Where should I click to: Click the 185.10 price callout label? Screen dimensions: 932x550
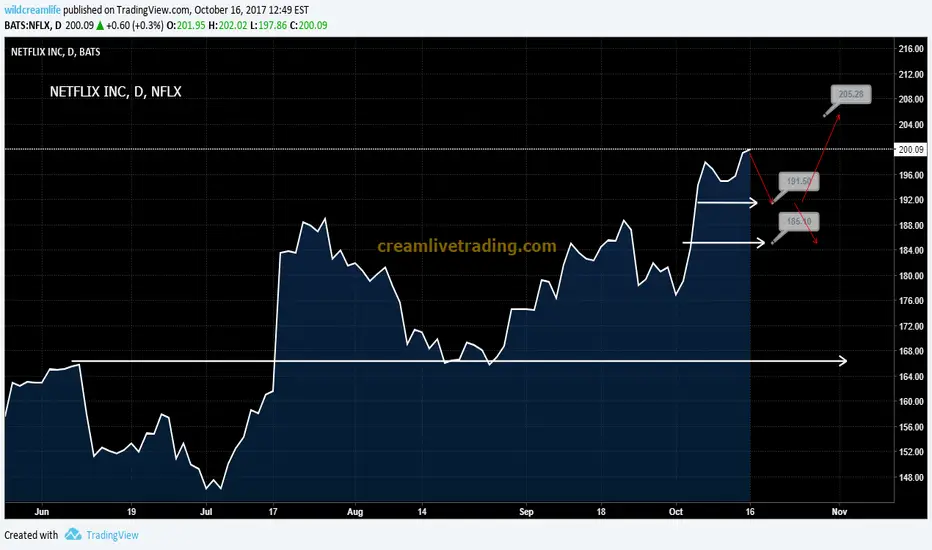(x=799, y=221)
